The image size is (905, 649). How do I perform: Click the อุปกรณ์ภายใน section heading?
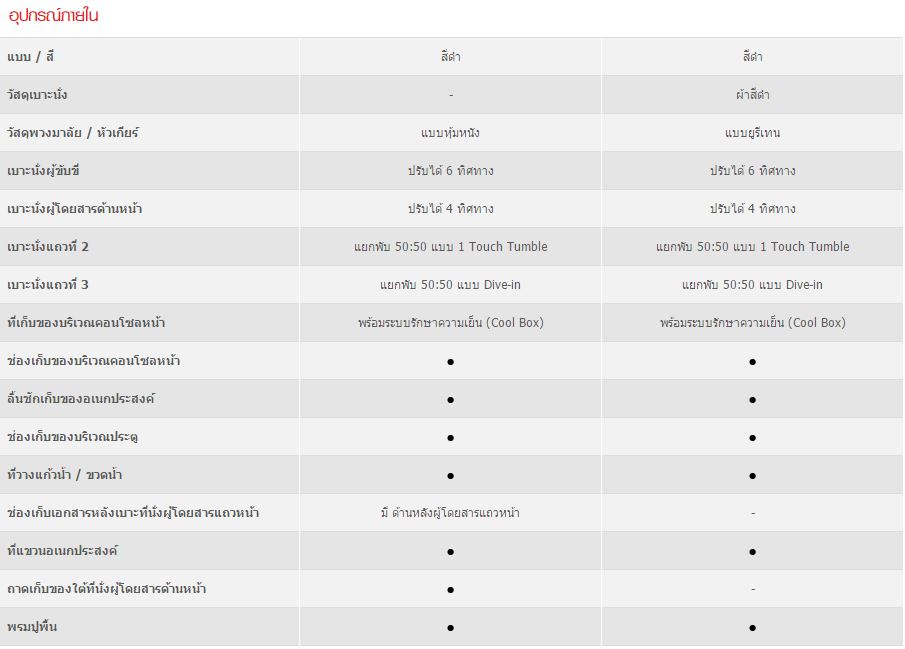pyautogui.click(x=53, y=16)
